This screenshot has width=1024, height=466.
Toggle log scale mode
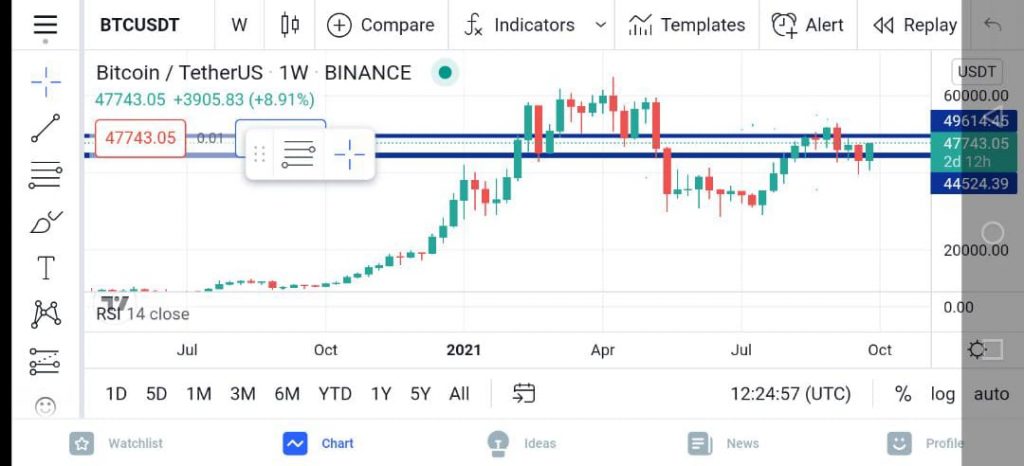[x=942, y=394]
